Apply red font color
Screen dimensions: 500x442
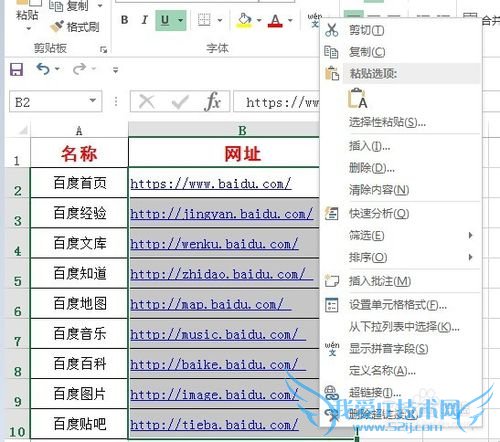click(275, 20)
